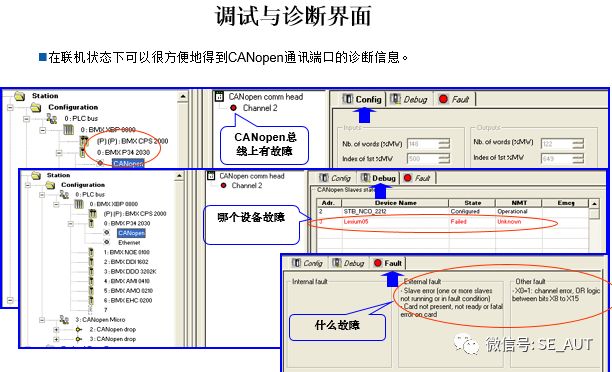Click stepper beside Inputs Nb. of words field
The width and height of the screenshot is (612, 372).
coord(444,144)
